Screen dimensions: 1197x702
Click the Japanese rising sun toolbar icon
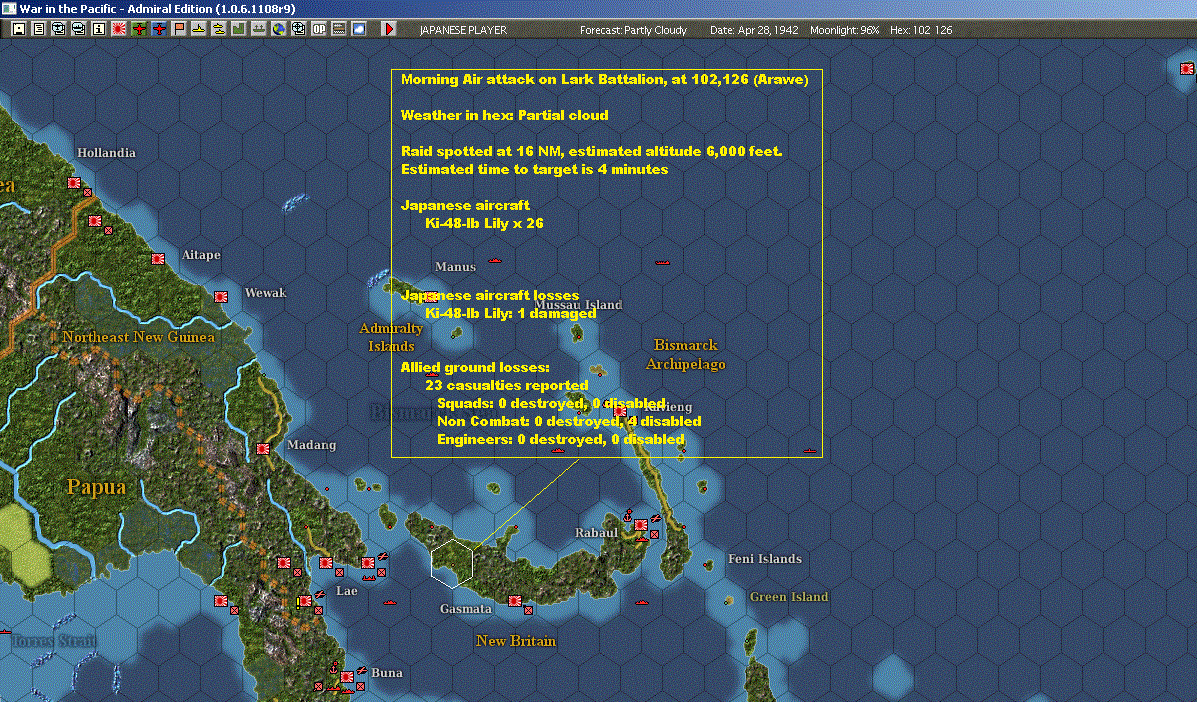tap(118, 29)
